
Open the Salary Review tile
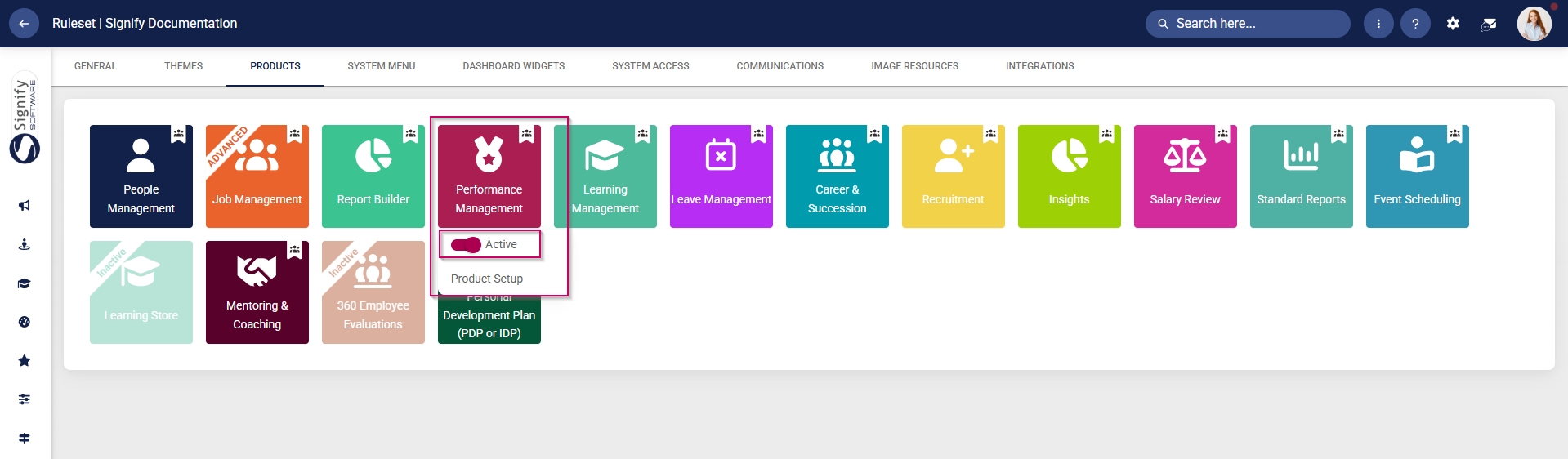[1186, 176]
